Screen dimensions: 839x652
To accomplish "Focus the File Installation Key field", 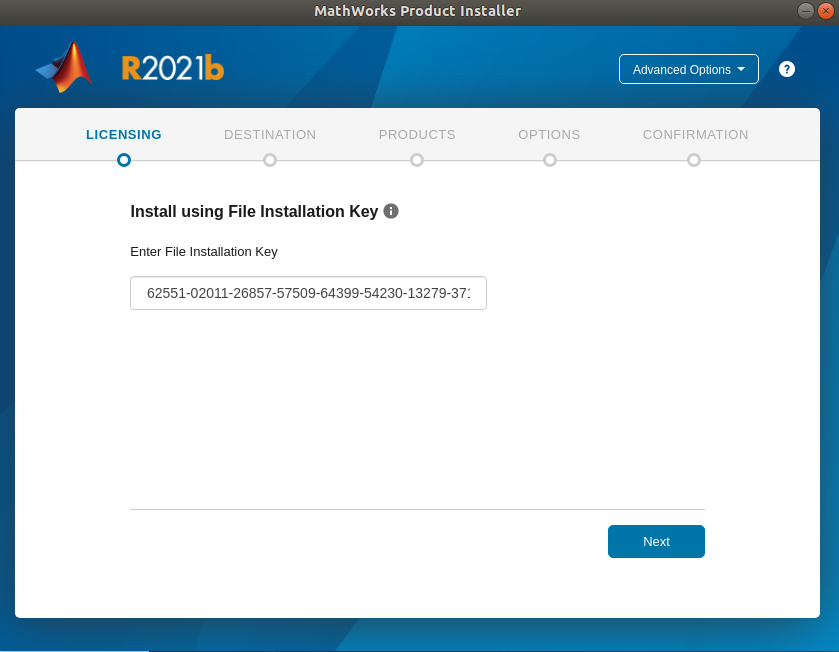I will pos(308,293).
